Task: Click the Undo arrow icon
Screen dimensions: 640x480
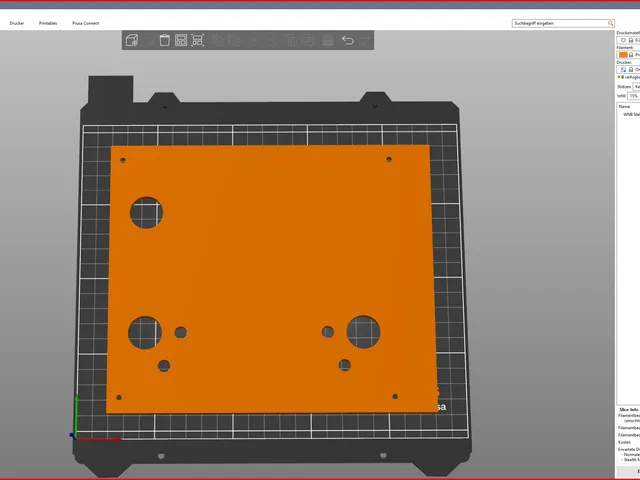Action: 347,40
